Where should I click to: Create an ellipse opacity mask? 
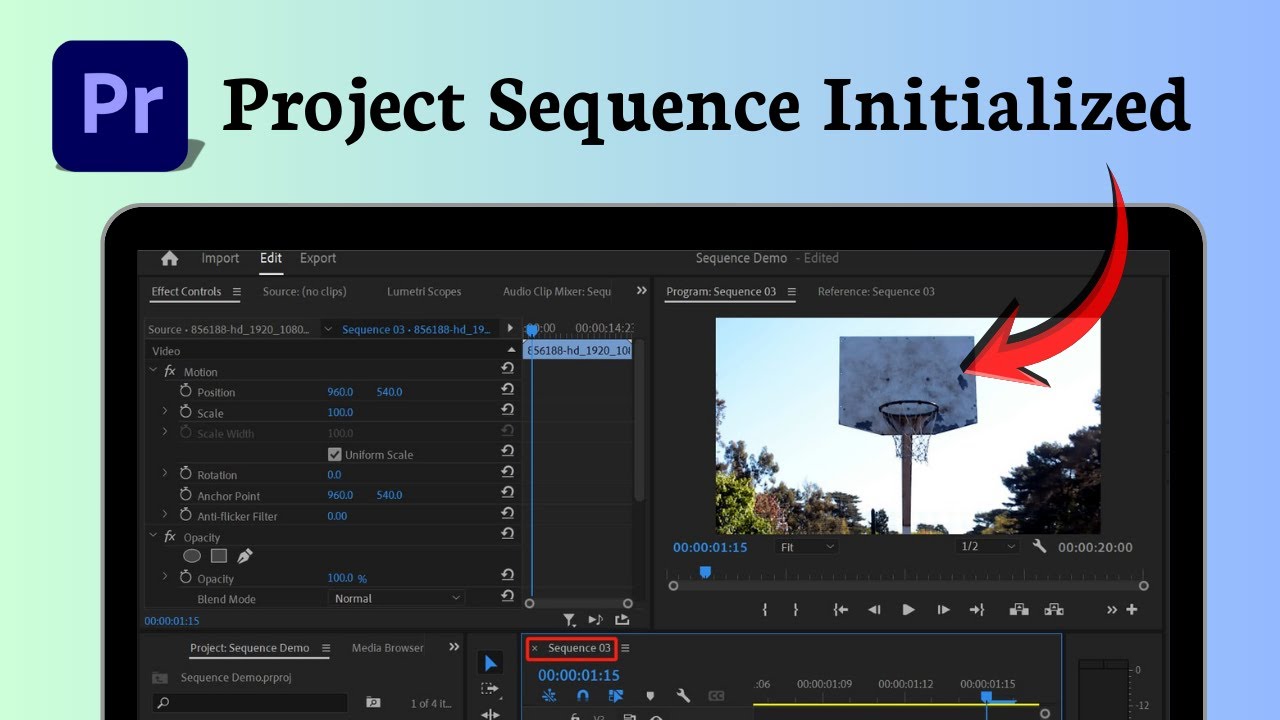click(192, 556)
